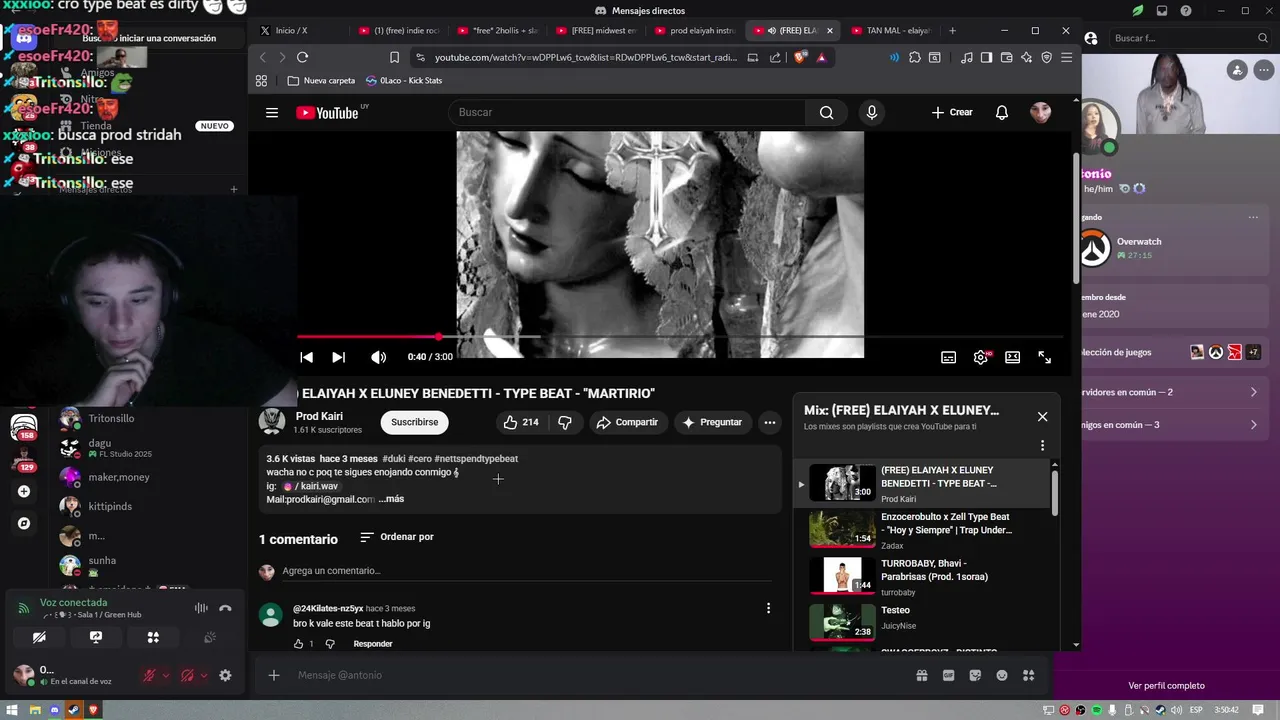Viewport: 1280px width, 720px height.
Task: Open more actions menu beside Preguntar
Action: pyautogui.click(x=770, y=423)
